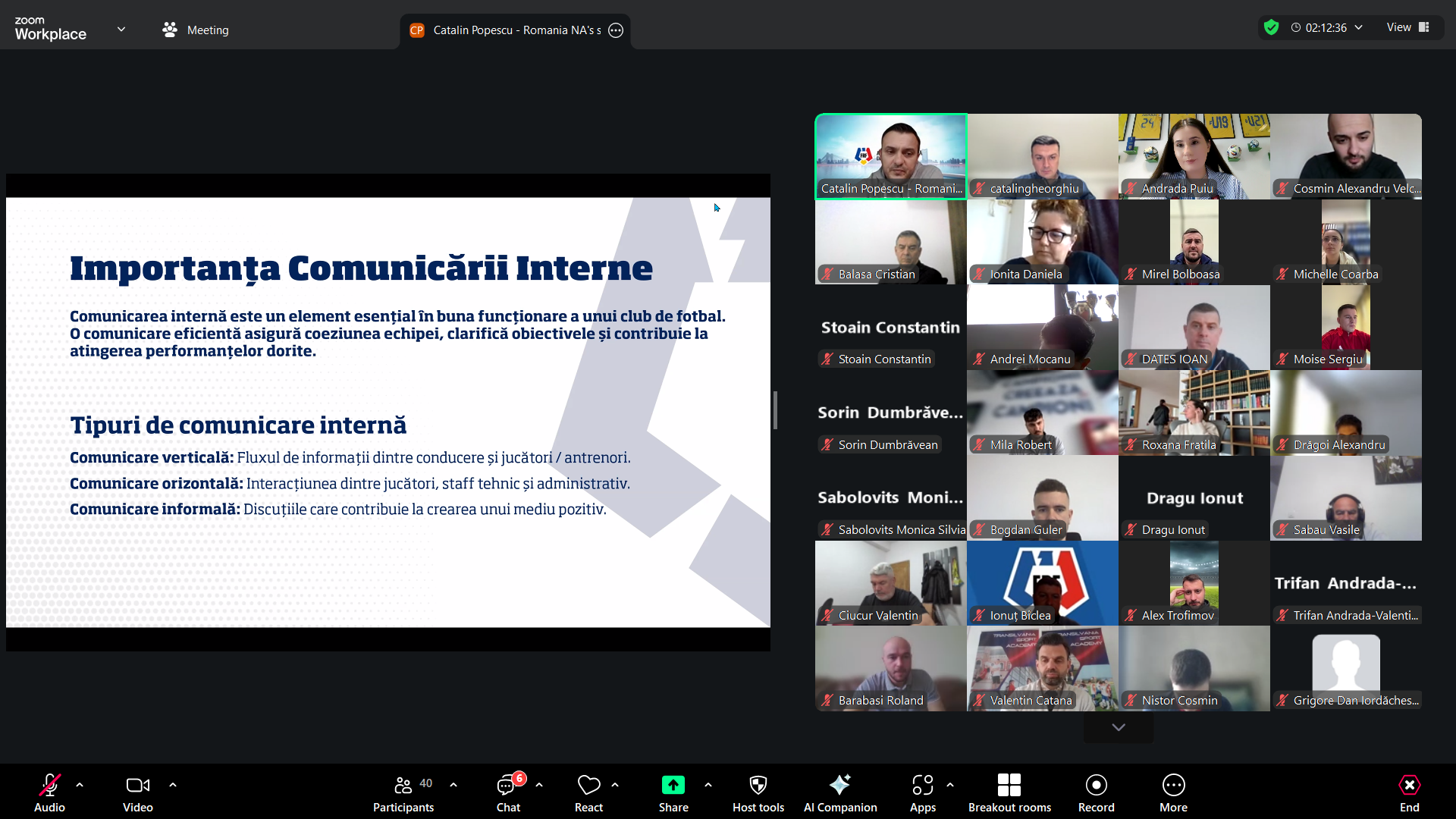Click the red End meeting button

tap(1409, 785)
